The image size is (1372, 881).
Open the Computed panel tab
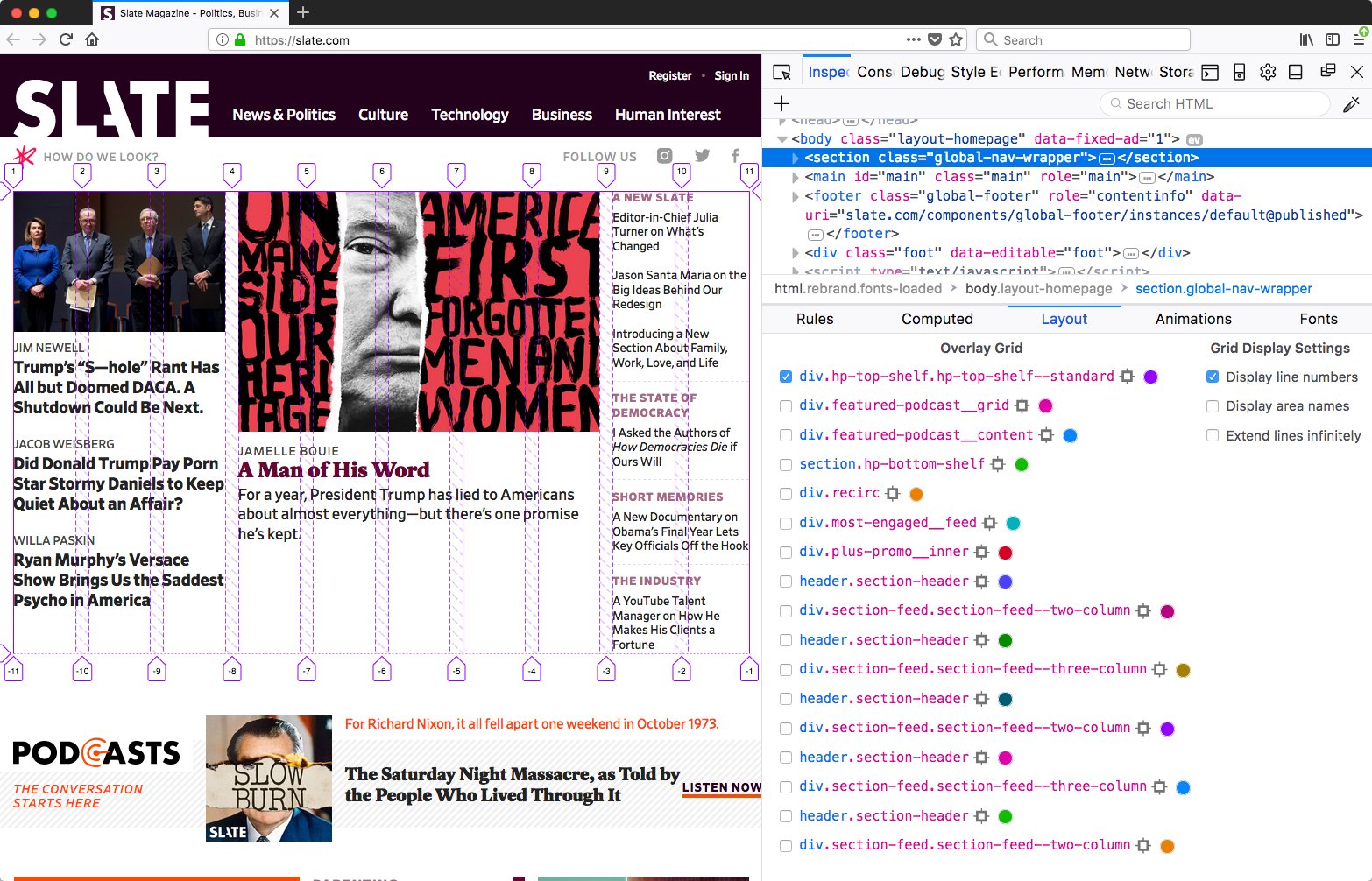pos(937,320)
